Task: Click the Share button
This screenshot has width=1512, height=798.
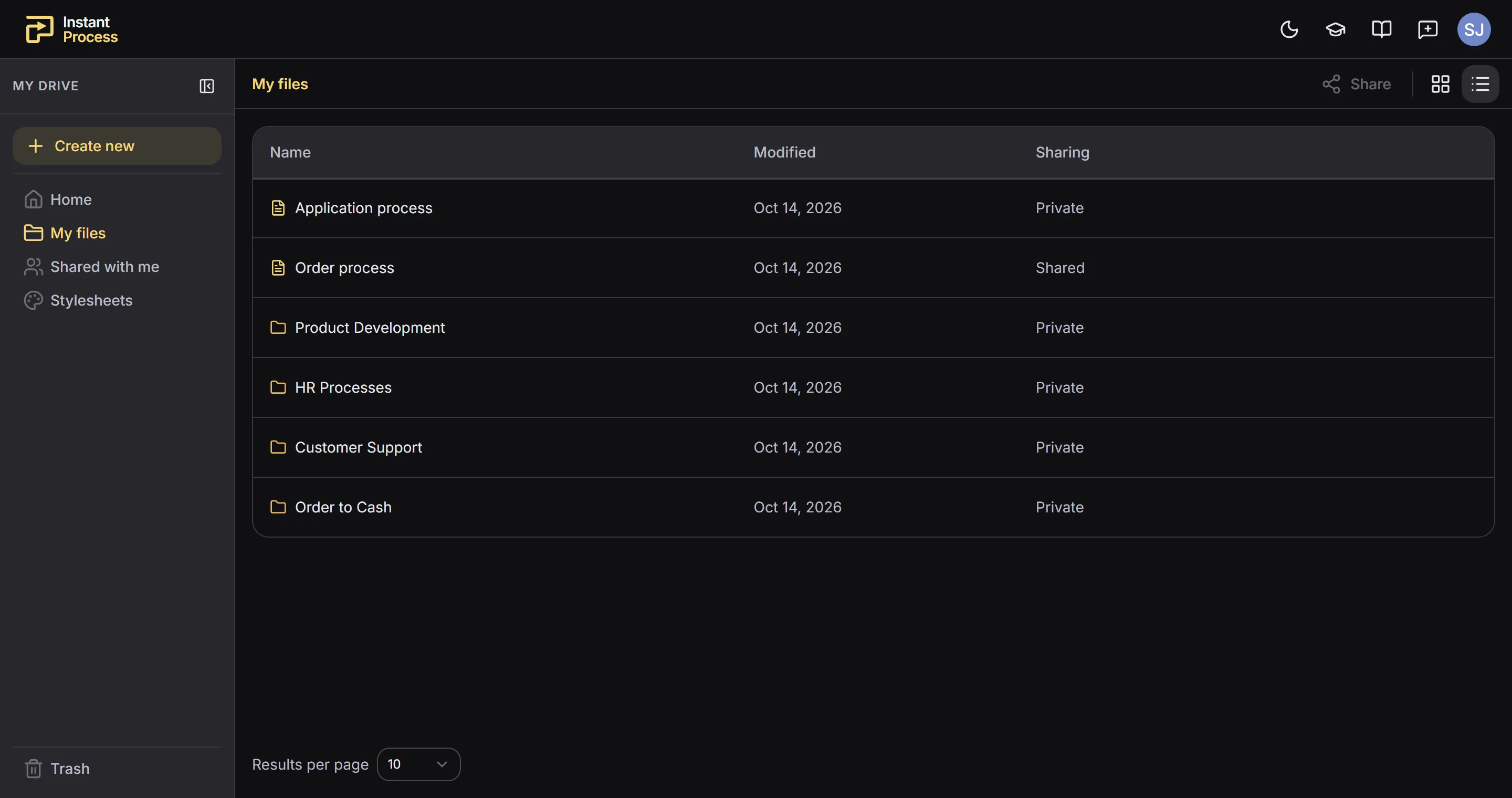Action: click(x=1357, y=84)
